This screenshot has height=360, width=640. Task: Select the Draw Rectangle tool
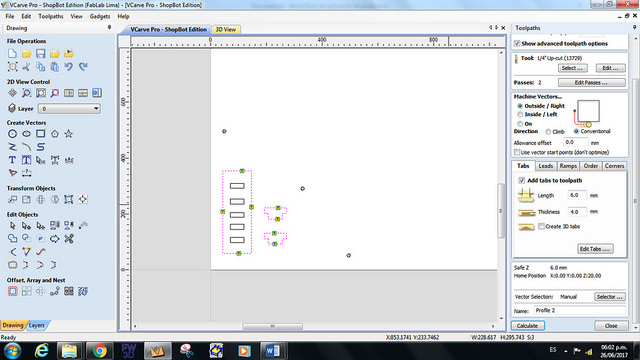[40, 134]
